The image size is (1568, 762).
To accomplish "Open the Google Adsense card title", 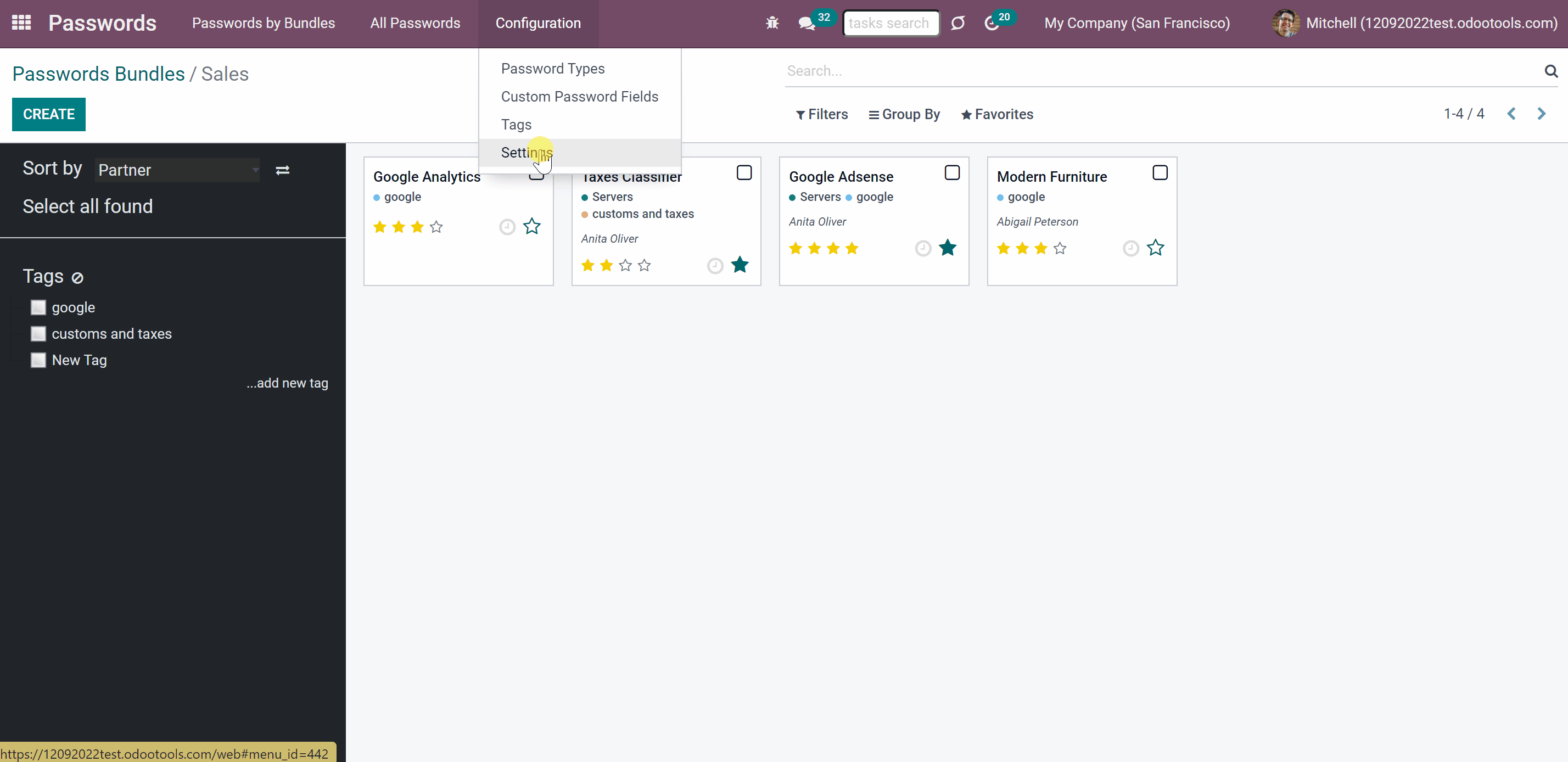I will 841,177.
